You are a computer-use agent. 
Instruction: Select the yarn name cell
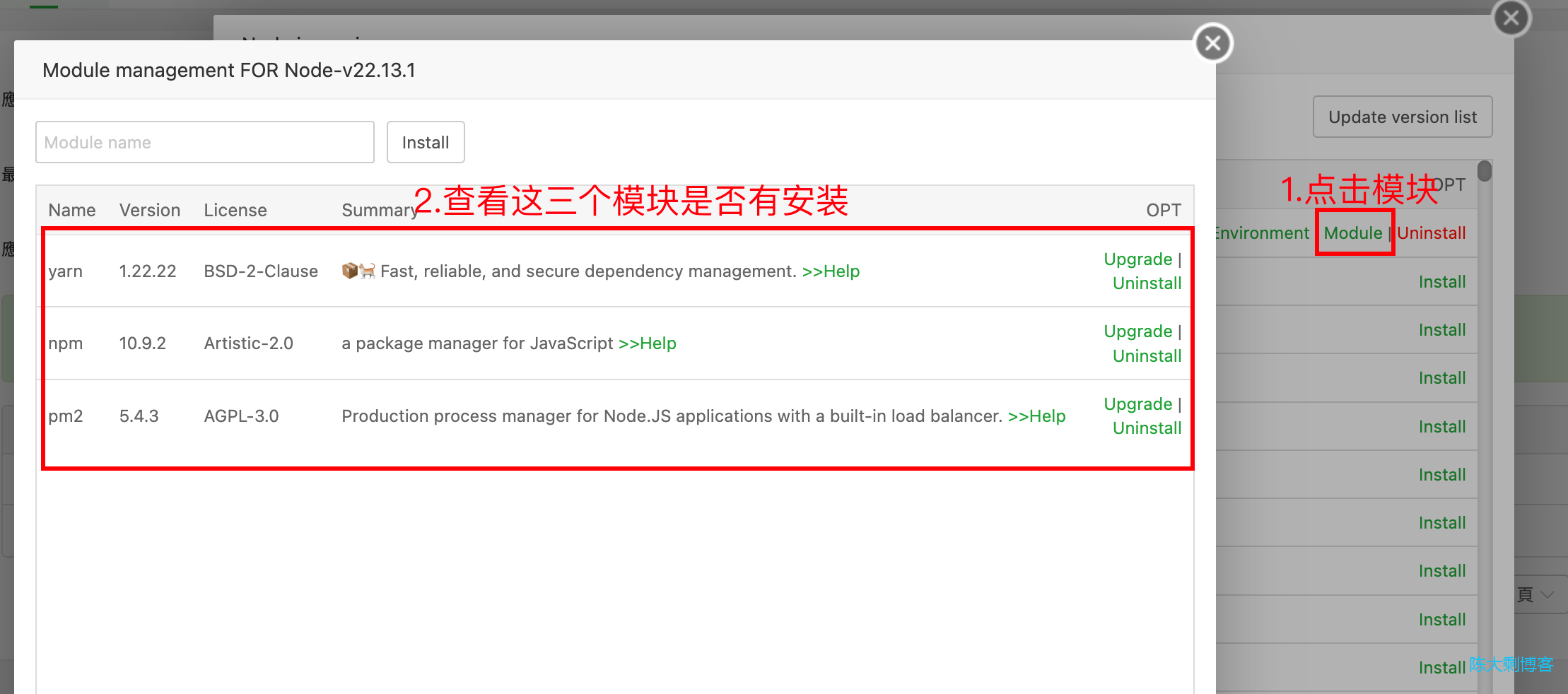click(66, 271)
